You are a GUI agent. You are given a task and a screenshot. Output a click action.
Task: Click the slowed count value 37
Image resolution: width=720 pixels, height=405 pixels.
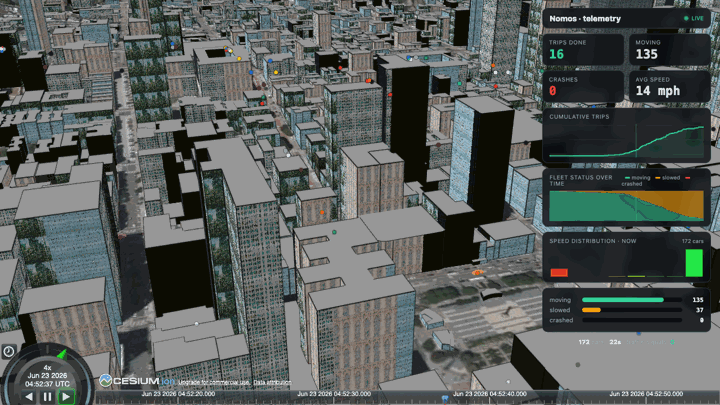click(699, 310)
